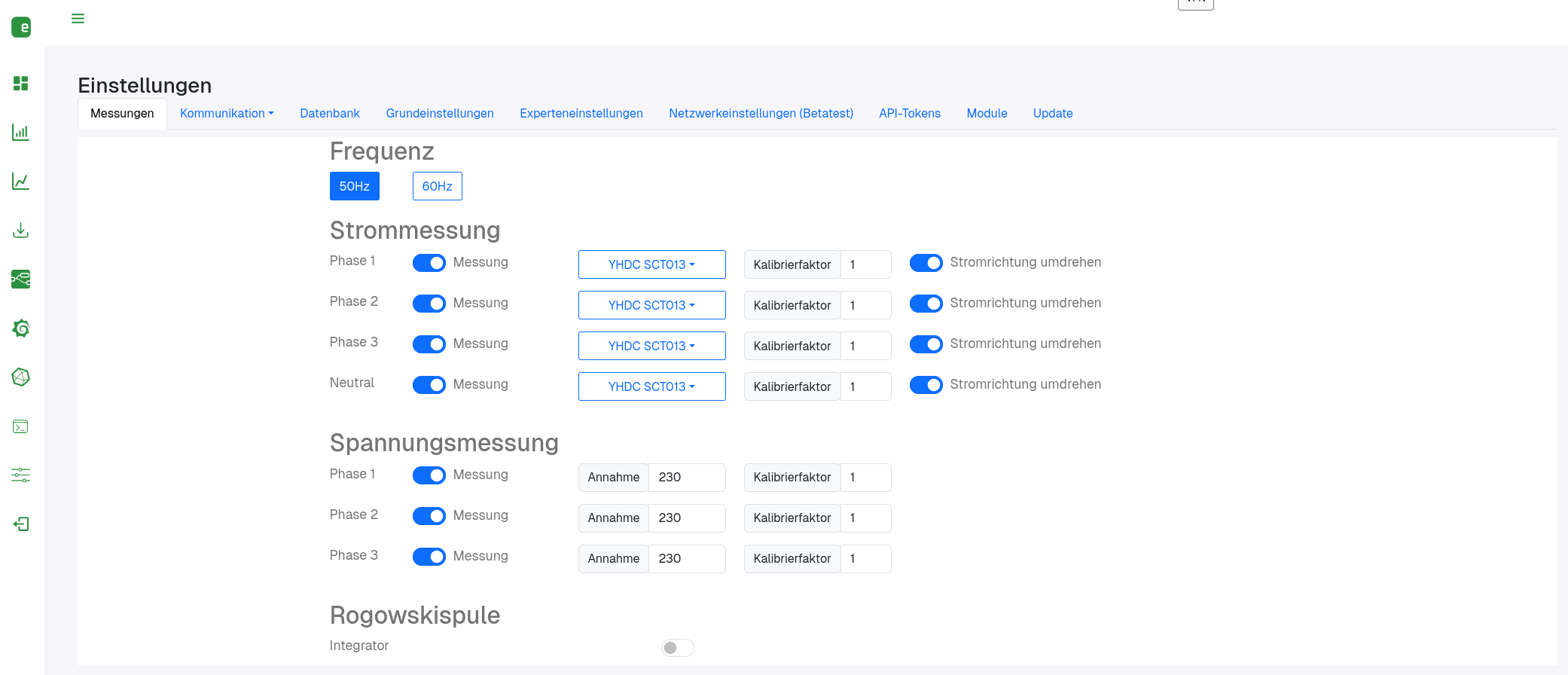Disable Messung toggle for Strommessung Phase 1

click(x=429, y=263)
